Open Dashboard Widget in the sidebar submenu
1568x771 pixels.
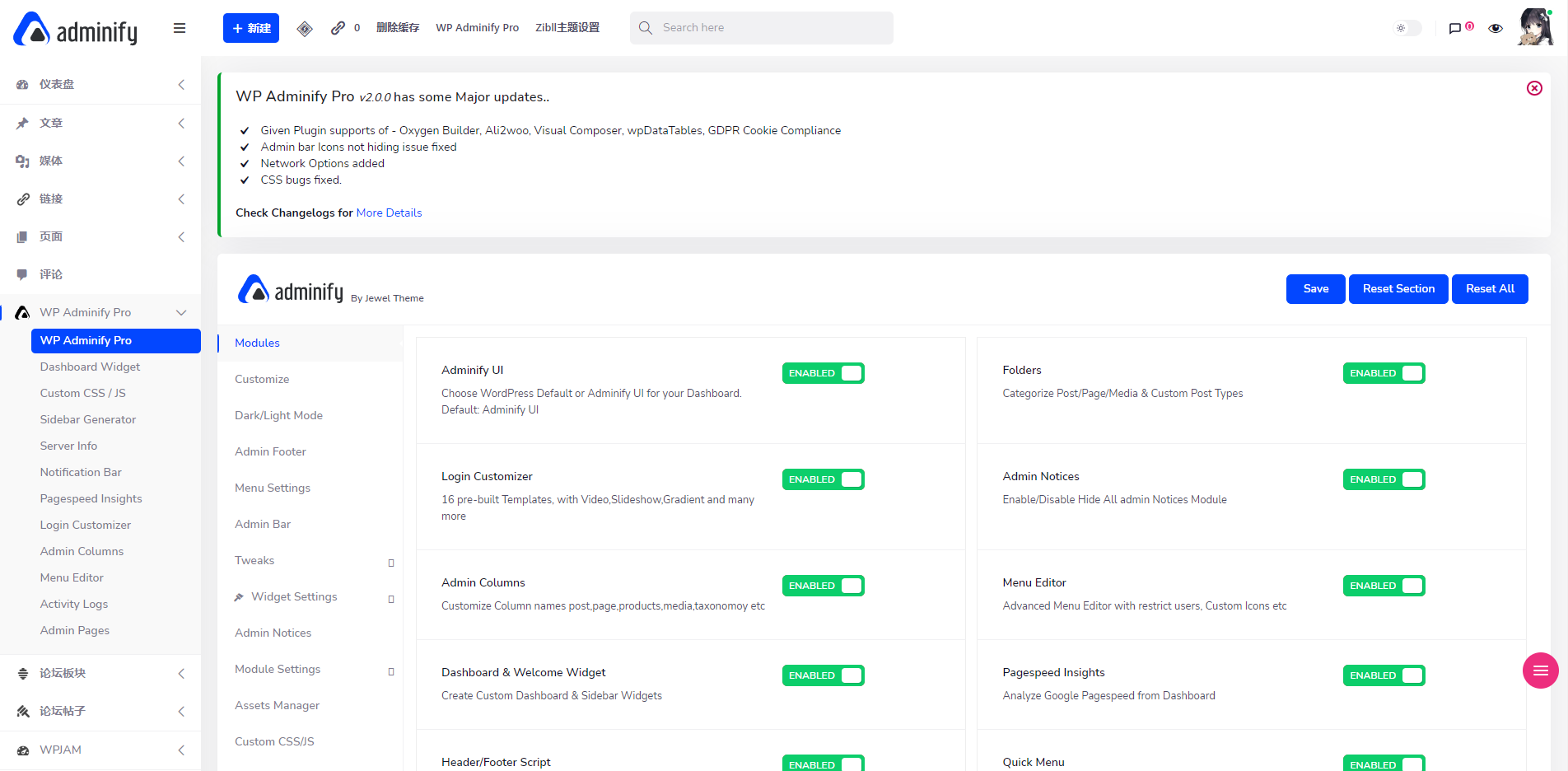[90, 367]
